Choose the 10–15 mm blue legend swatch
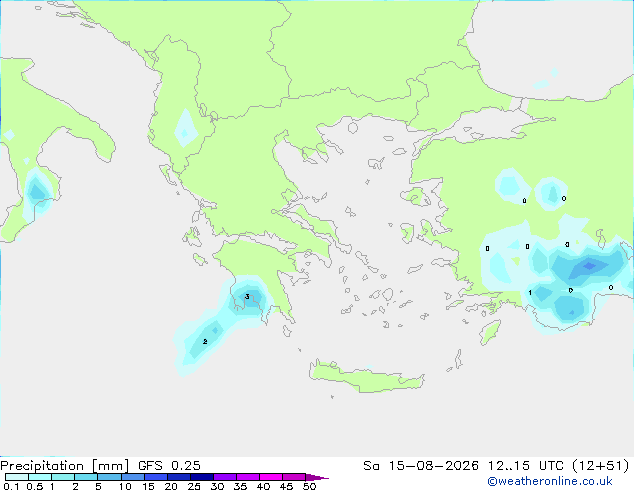The image size is (634, 490). pyautogui.click(x=132, y=477)
